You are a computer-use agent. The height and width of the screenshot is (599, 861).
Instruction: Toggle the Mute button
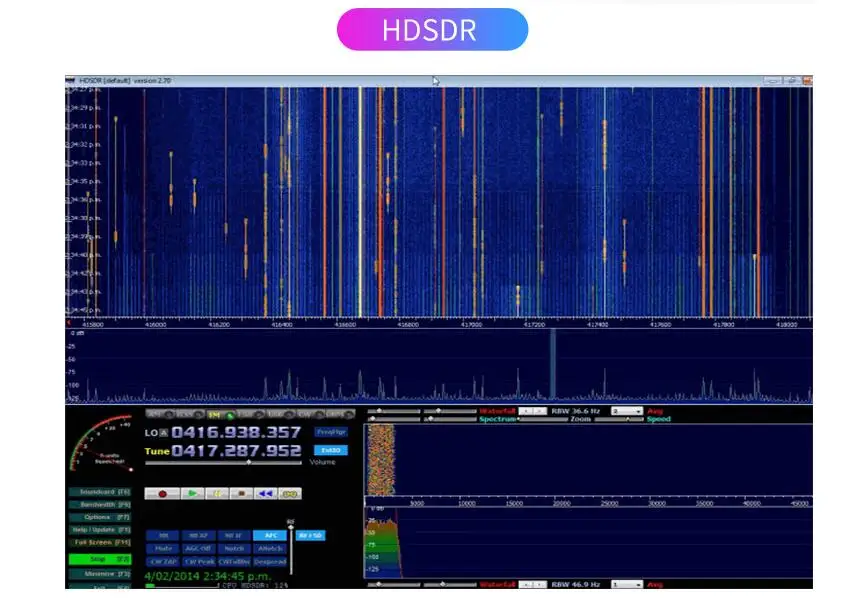pos(163,548)
